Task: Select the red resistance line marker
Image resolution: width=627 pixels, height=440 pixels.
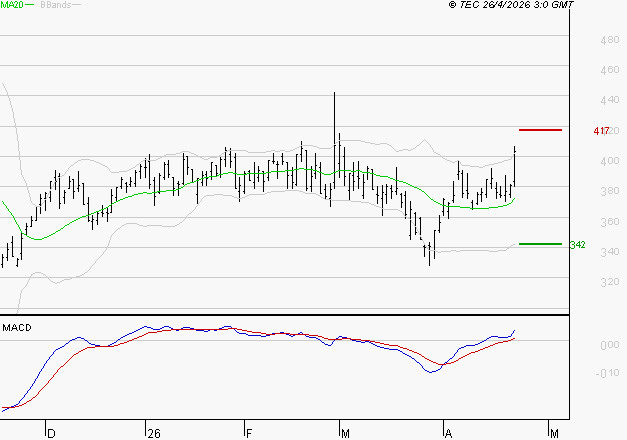Action: 540,130
